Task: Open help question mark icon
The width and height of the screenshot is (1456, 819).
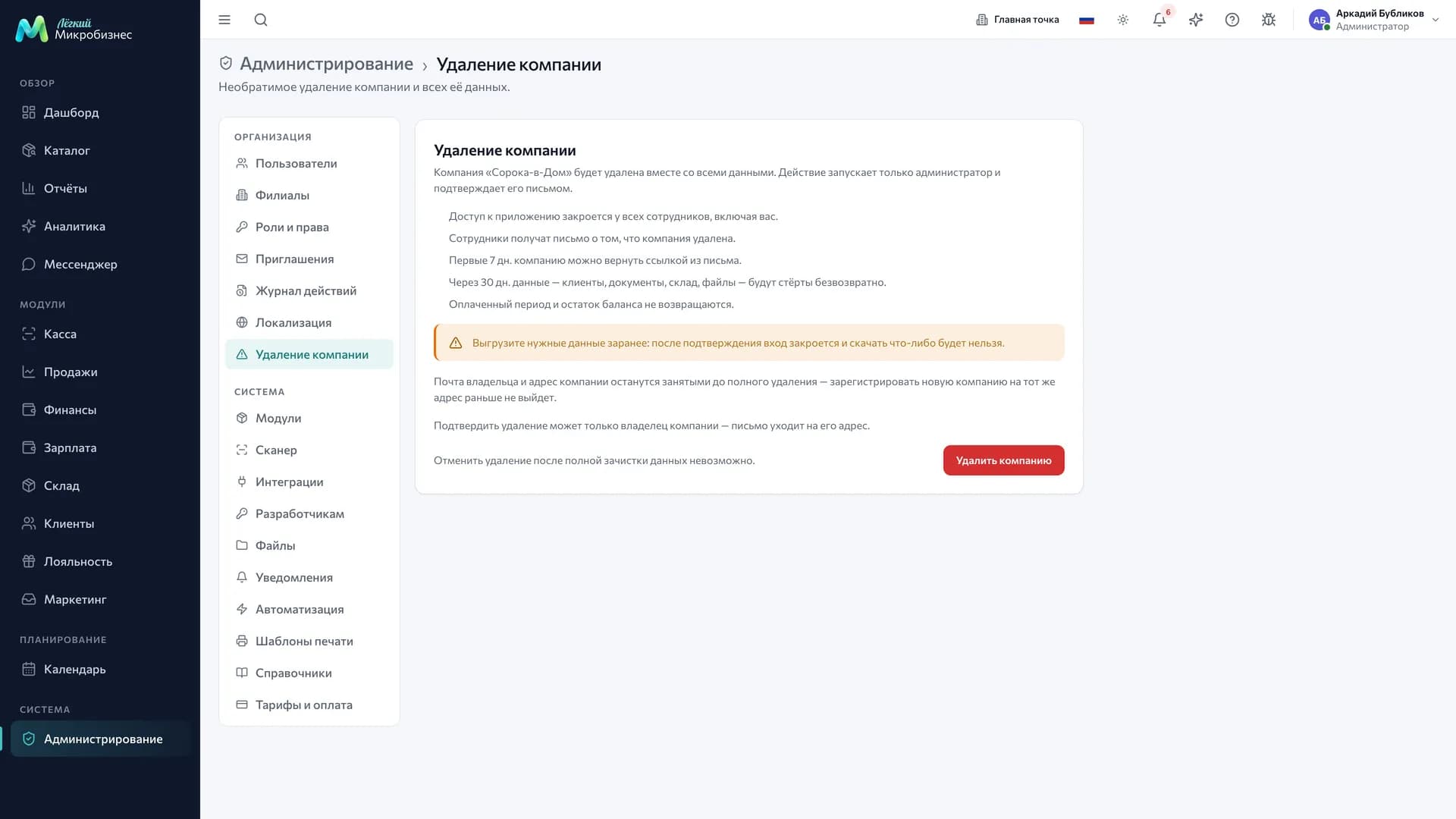Action: point(1232,20)
